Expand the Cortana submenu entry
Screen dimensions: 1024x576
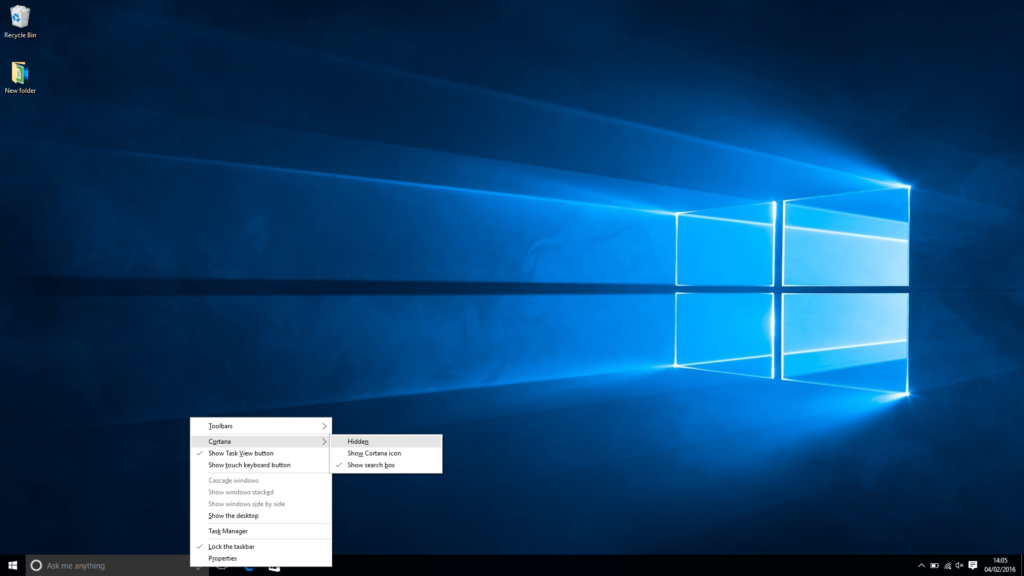pos(261,441)
